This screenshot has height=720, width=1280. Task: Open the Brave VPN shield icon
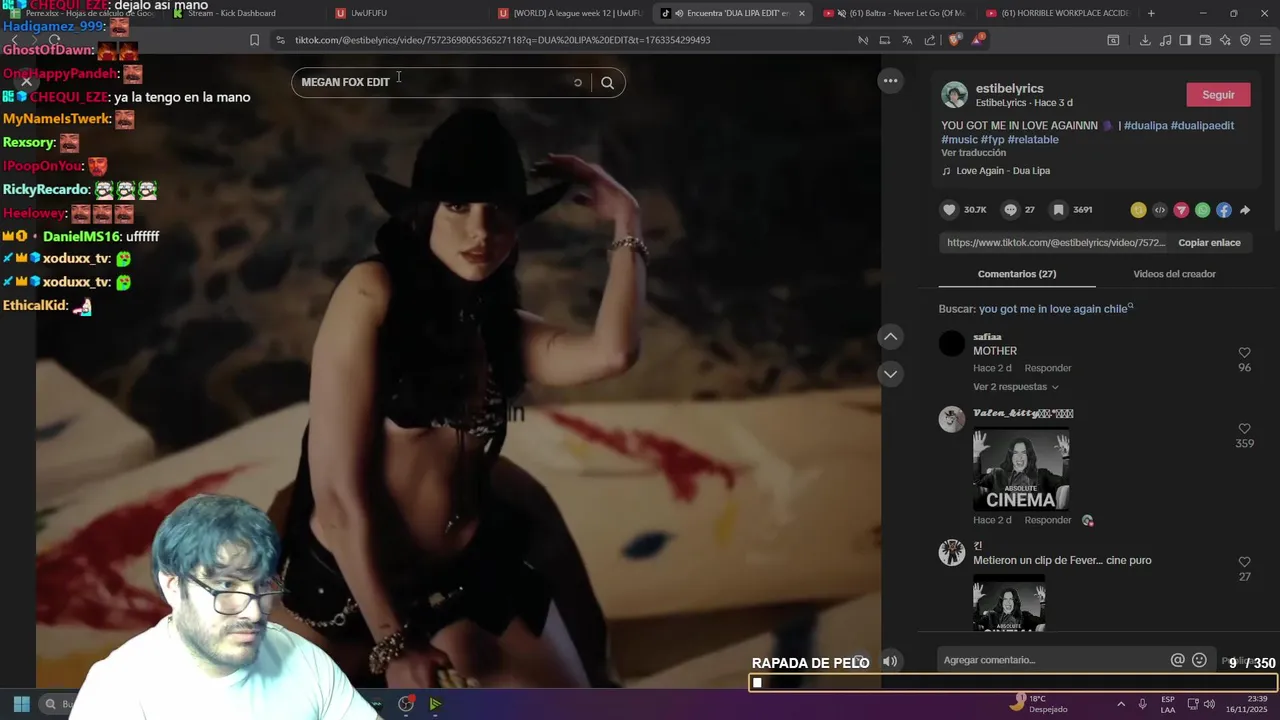pos(1245,40)
